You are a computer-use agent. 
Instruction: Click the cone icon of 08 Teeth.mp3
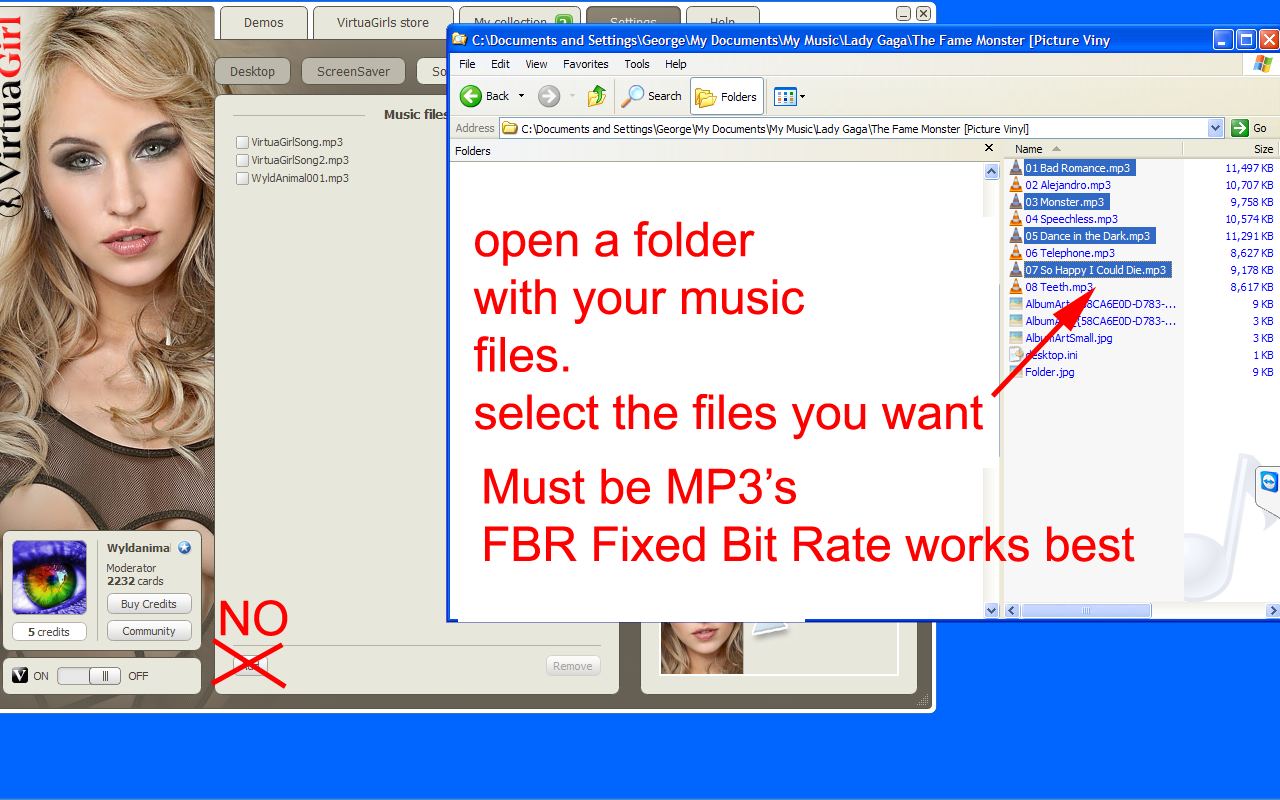pos(1016,287)
